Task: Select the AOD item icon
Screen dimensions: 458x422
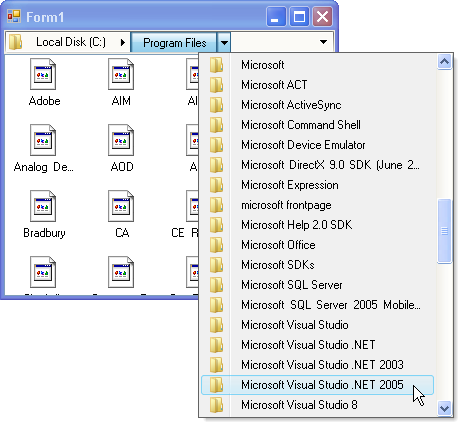Action: point(121,140)
